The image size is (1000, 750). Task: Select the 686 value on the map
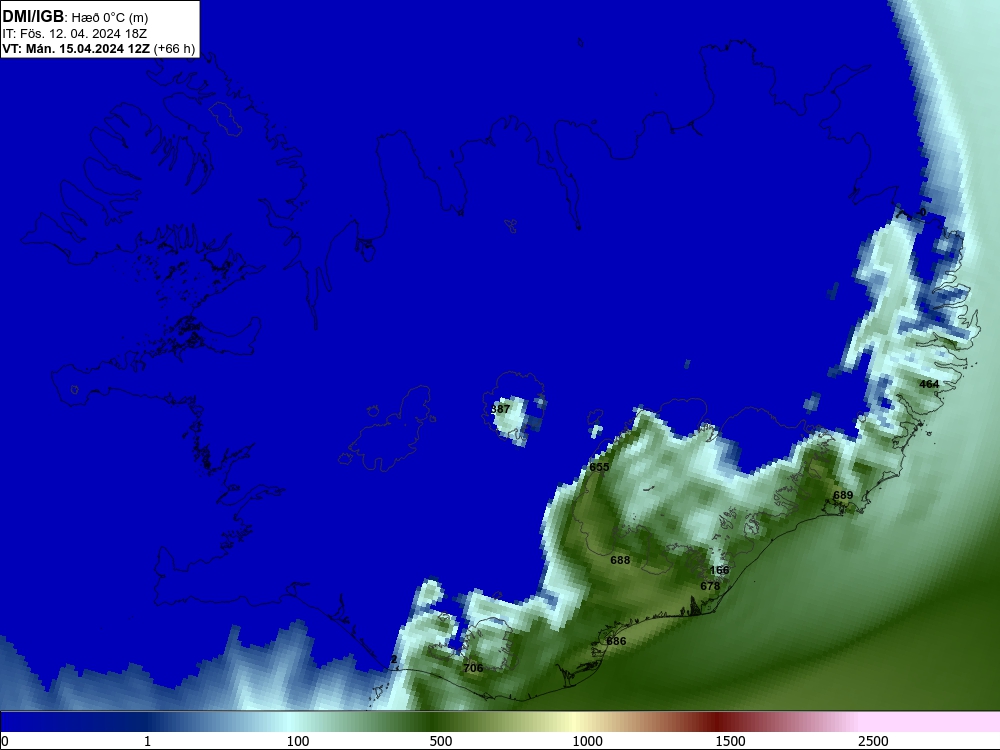(616, 641)
